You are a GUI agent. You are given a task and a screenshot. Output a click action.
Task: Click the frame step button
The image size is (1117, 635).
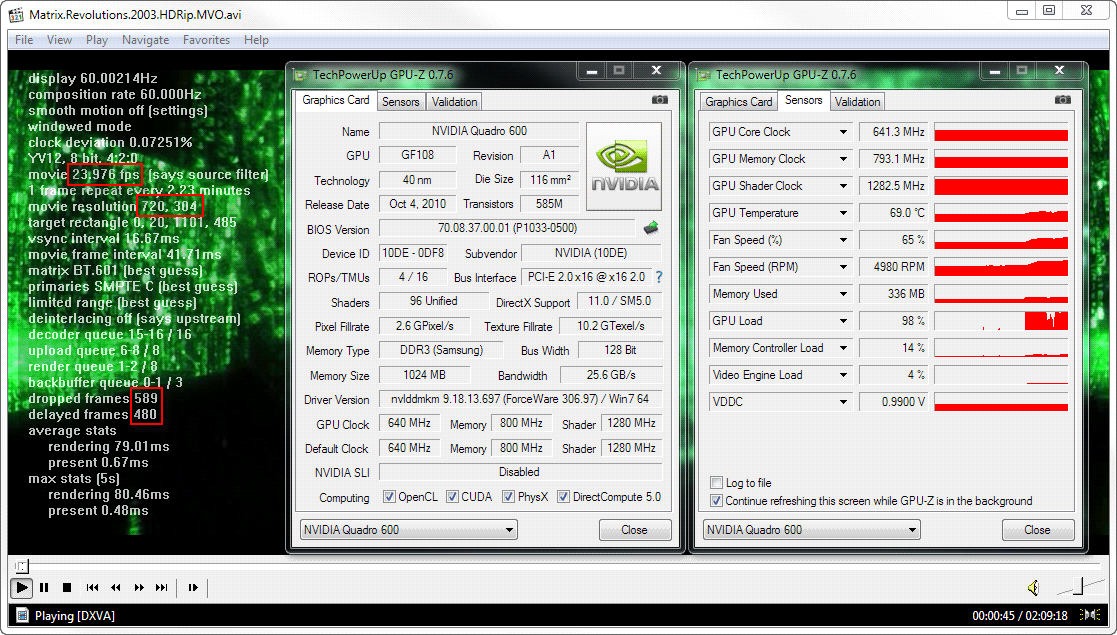pyautogui.click(x=193, y=588)
